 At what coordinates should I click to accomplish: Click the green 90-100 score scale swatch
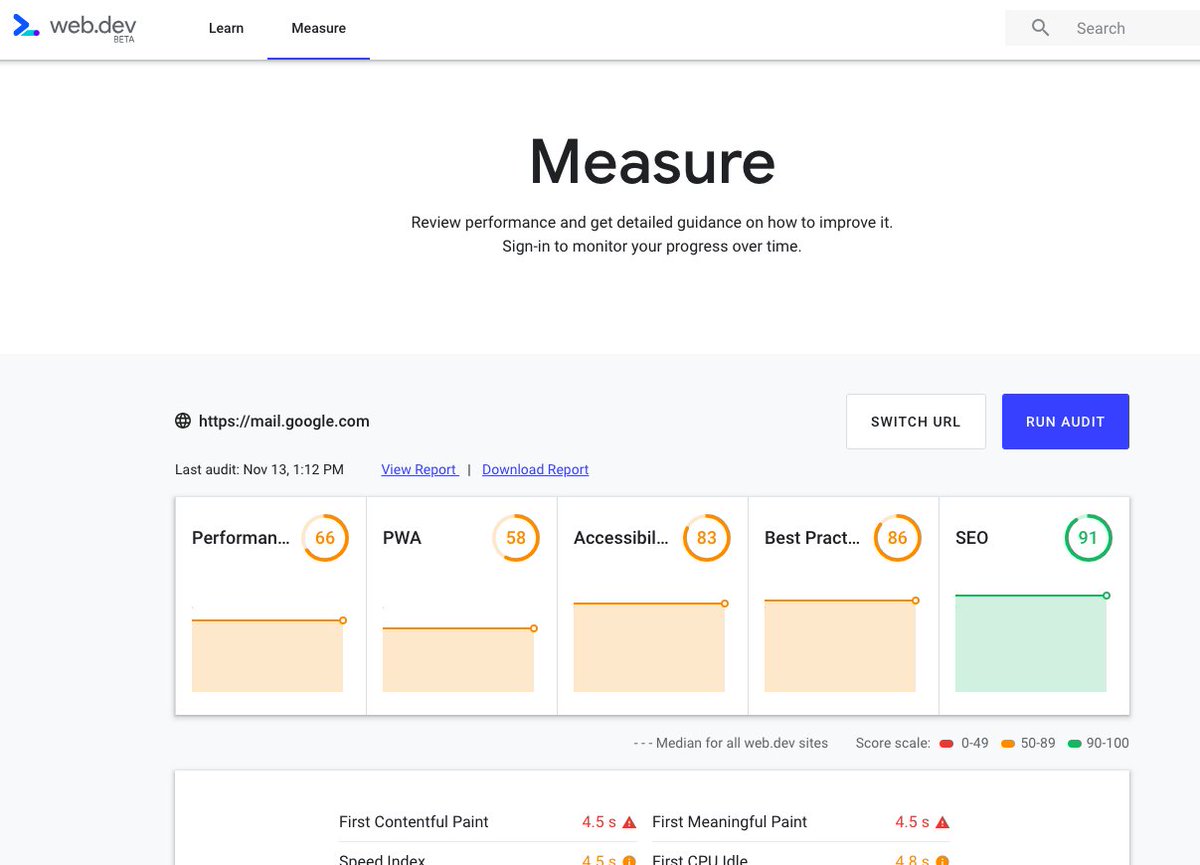[x=1075, y=743]
